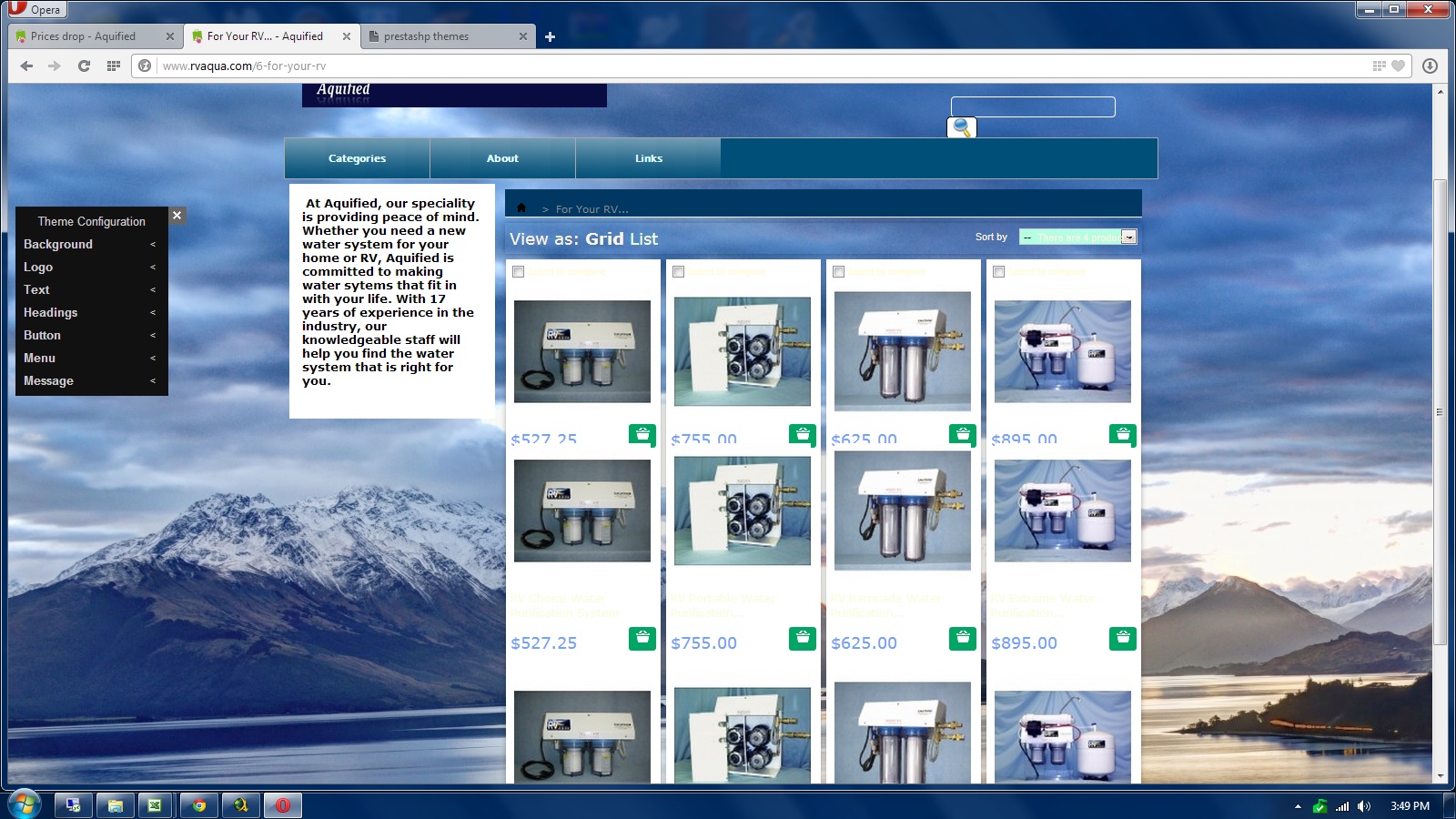The image size is (1456, 819).
Task: Click the magnifier search button
Action: click(x=962, y=127)
